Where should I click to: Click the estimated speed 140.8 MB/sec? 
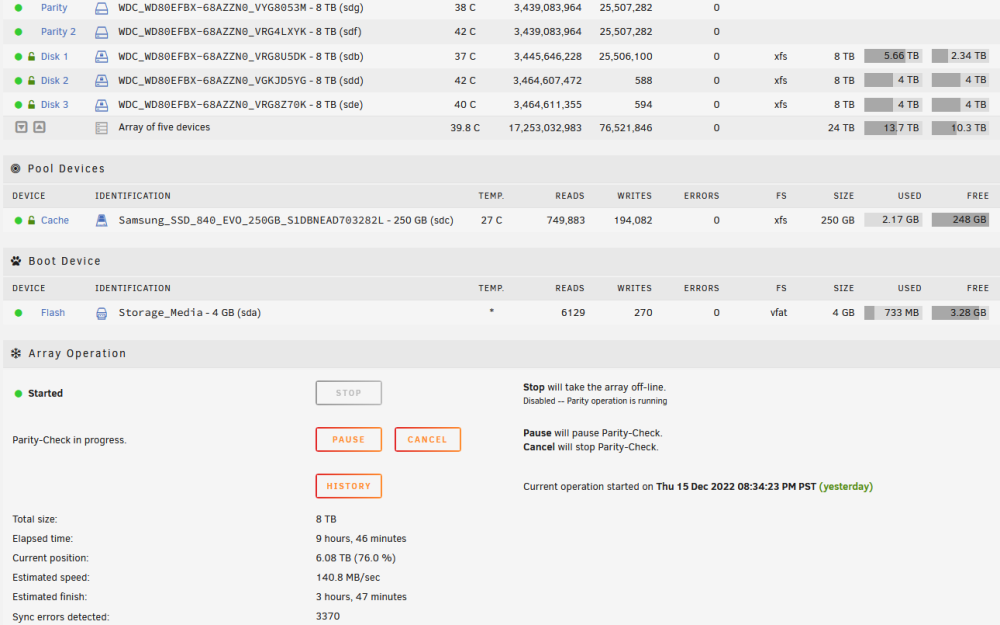click(348, 578)
